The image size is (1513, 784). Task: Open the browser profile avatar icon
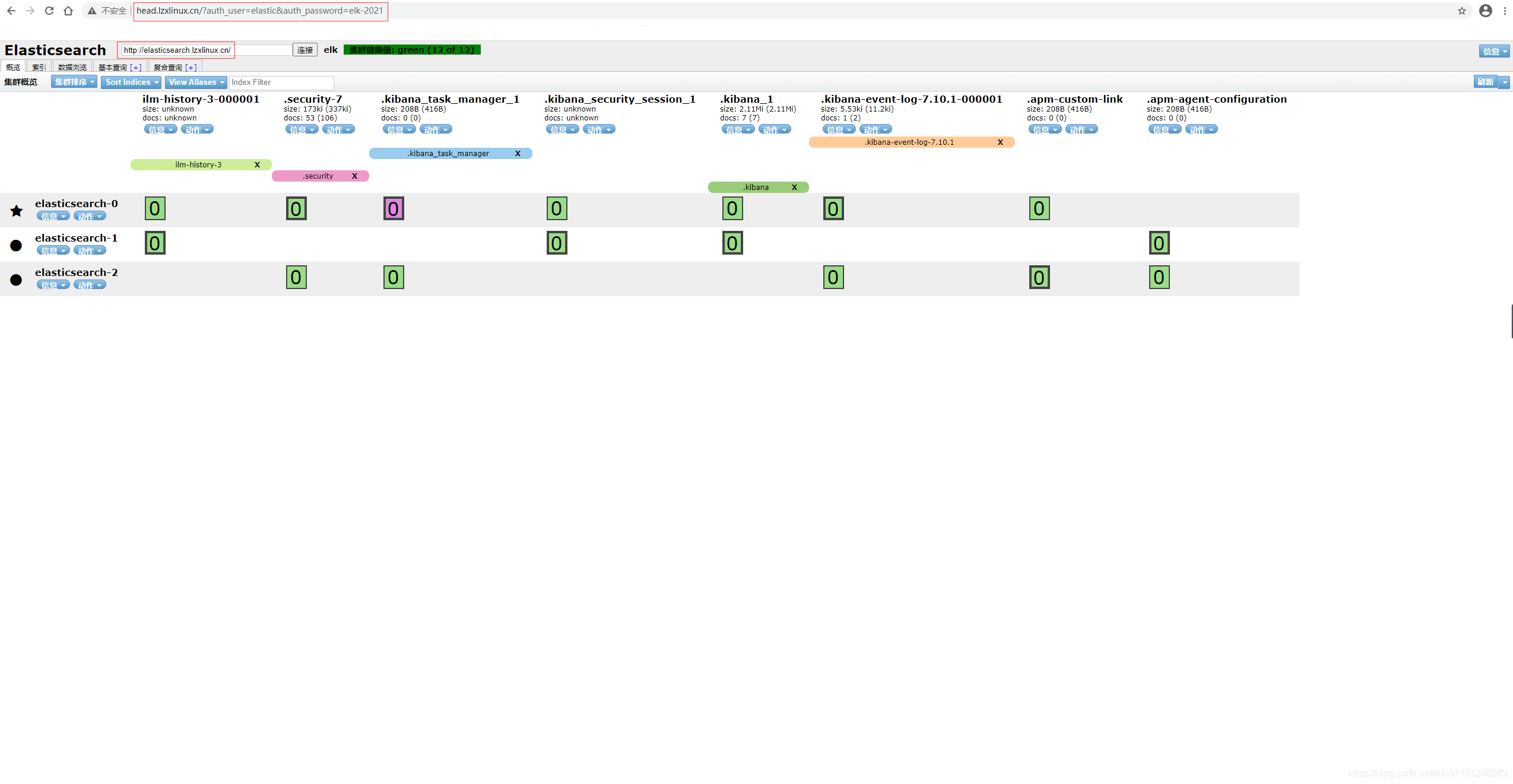click(x=1485, y=11)
